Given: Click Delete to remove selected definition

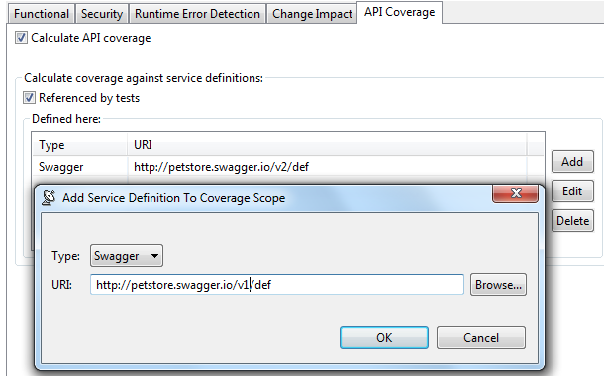Looking at the screenshot, I should coord(572,221).
